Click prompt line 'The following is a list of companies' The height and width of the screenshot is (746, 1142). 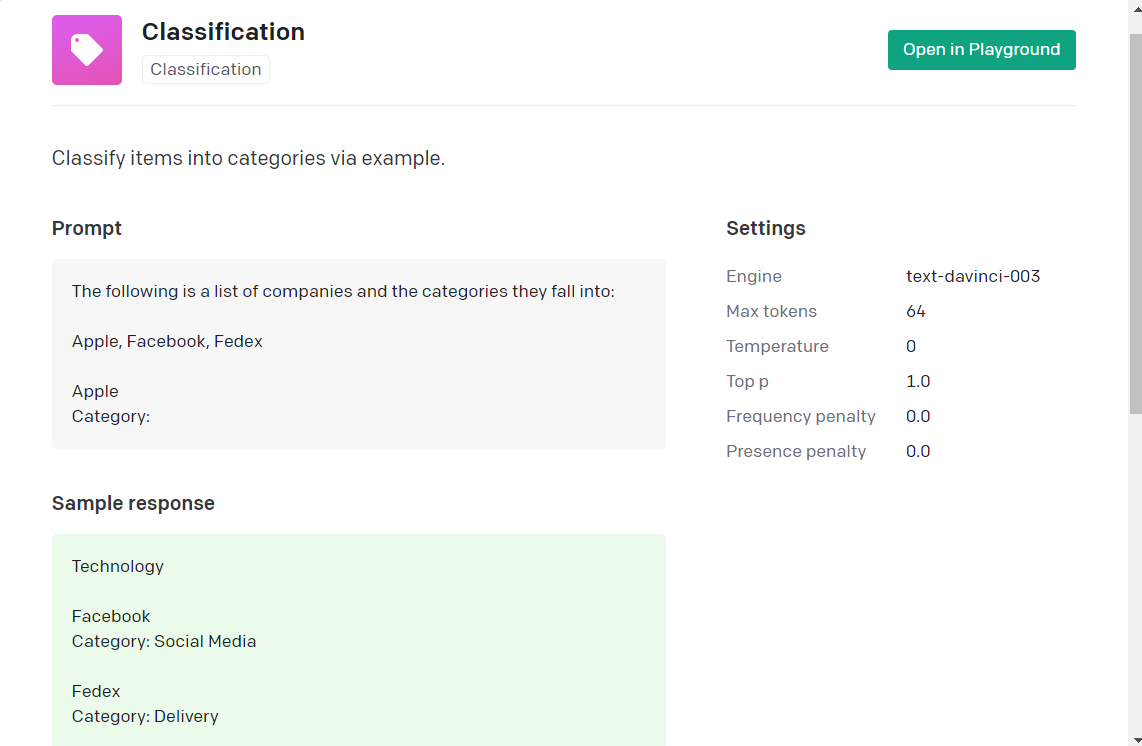(343, 291)
